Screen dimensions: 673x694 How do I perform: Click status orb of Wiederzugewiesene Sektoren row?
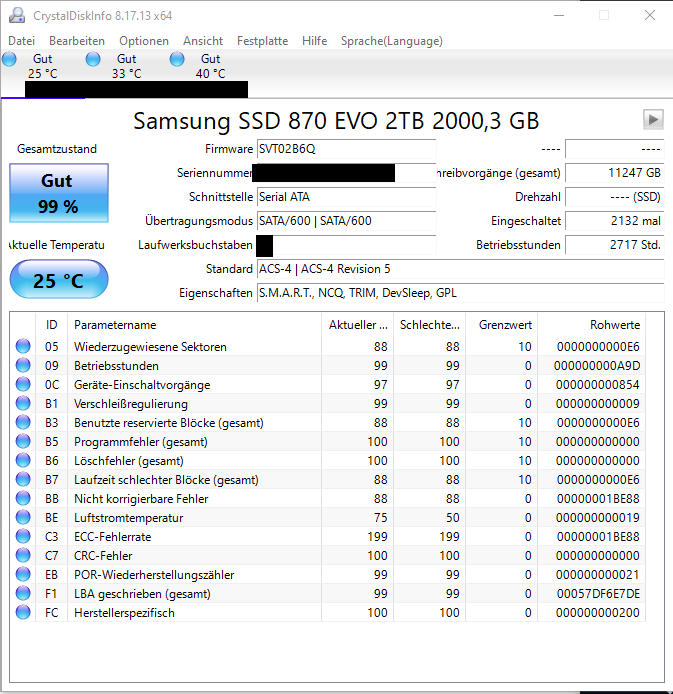pyautogui.click(x=23, y=346)
